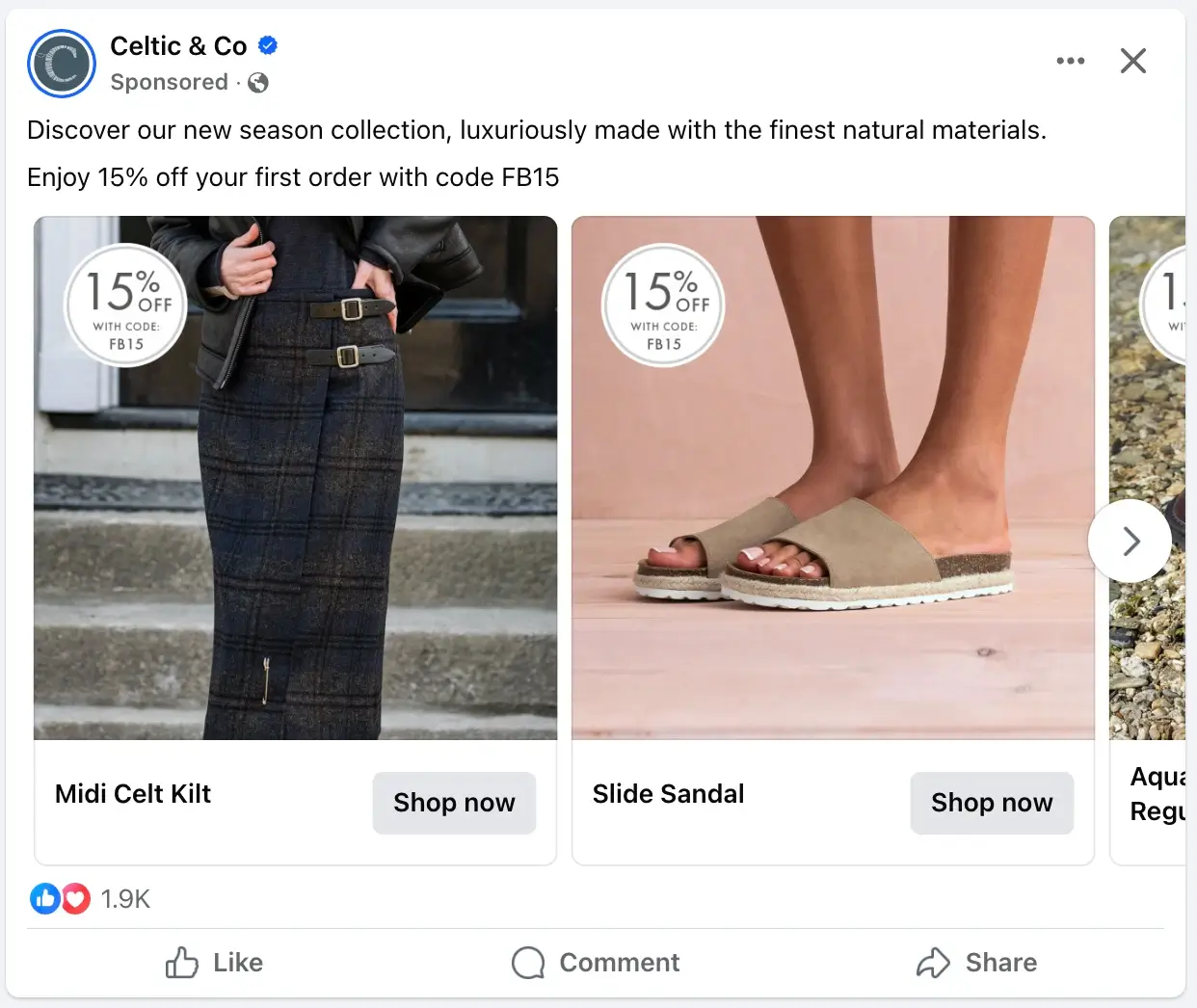1197x1008 pixels.
Task: Click Shop now for the Slide Sandal
Action: pyautogui.click(x=992, y=803)
